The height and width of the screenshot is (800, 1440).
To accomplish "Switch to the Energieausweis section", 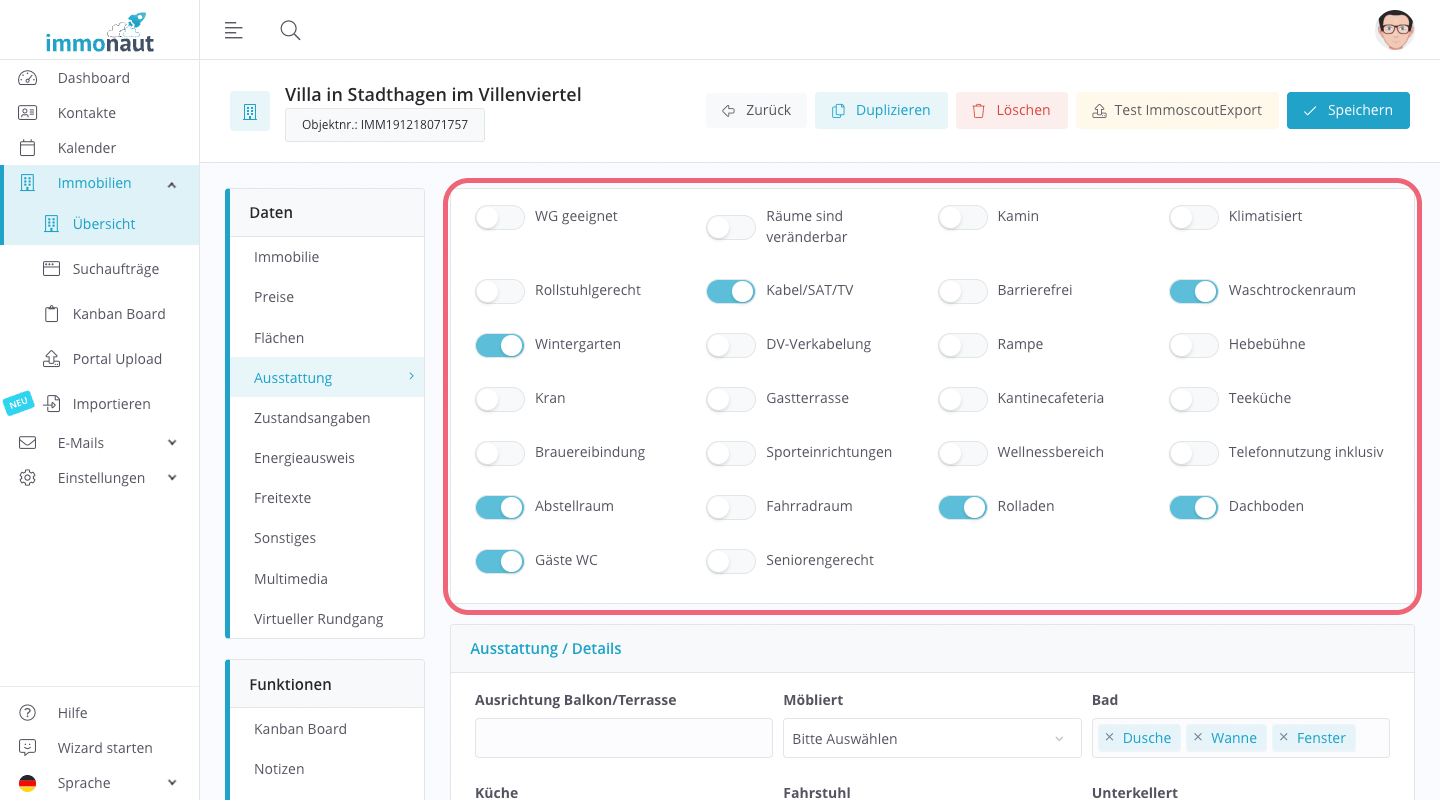I will click(x=304, y=458).
